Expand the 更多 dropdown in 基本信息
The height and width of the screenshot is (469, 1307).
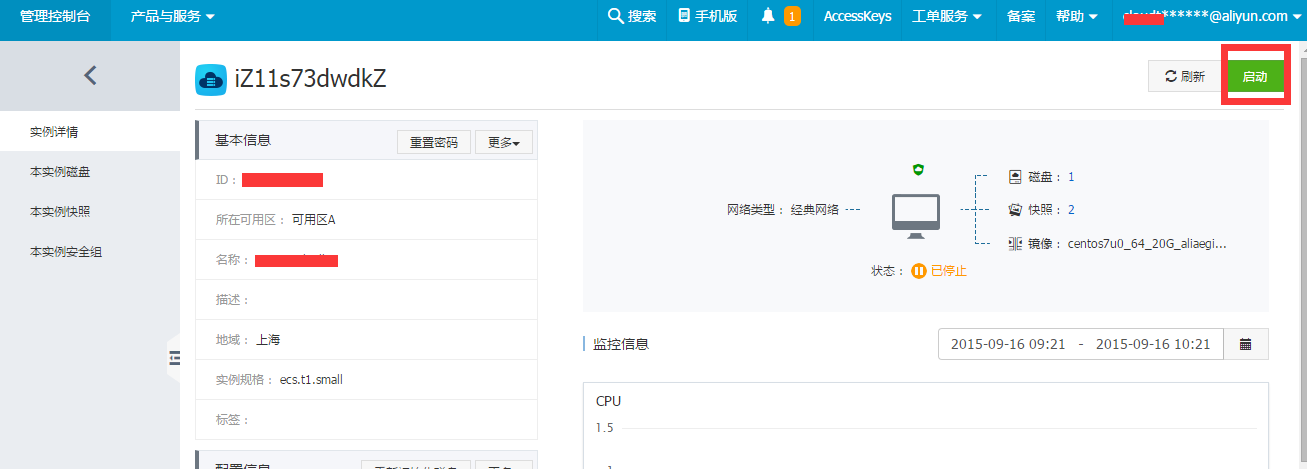503,142
